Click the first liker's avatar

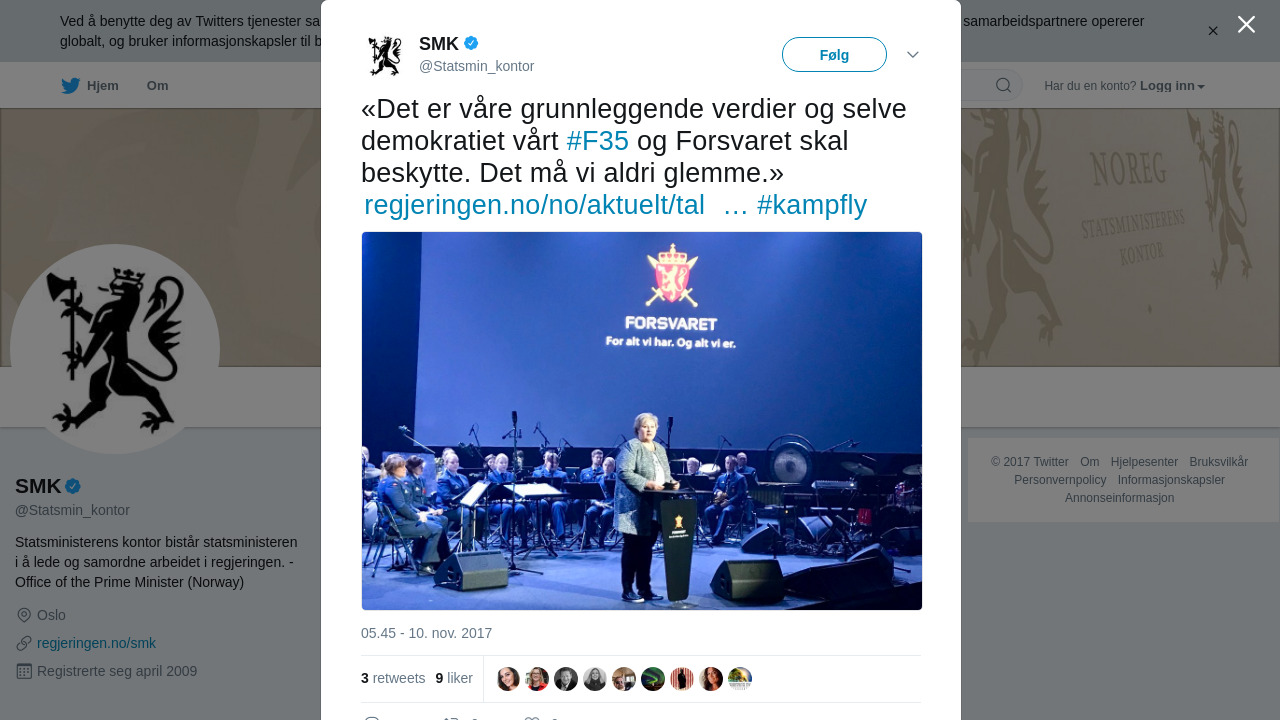click(508, 679)
